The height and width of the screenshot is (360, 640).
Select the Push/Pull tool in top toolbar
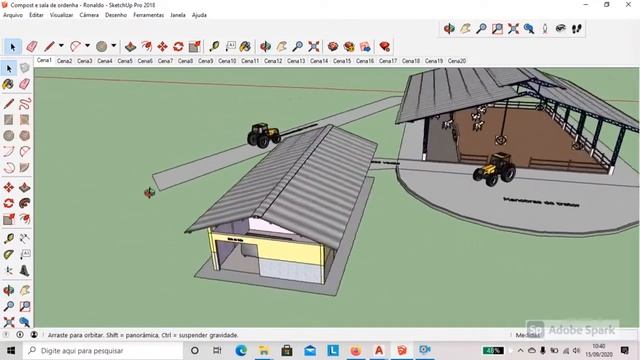click(130, 47)
